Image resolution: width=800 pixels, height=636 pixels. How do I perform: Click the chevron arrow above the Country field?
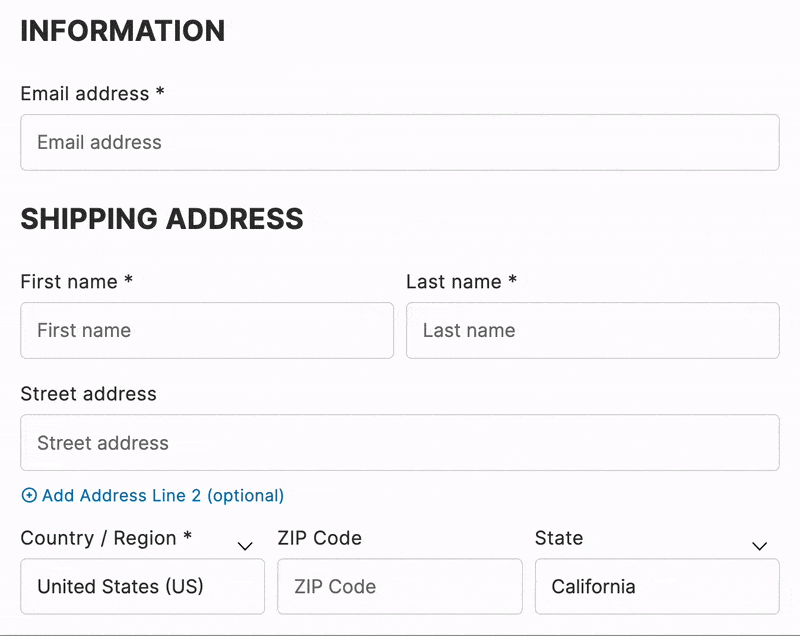(245, 546)
